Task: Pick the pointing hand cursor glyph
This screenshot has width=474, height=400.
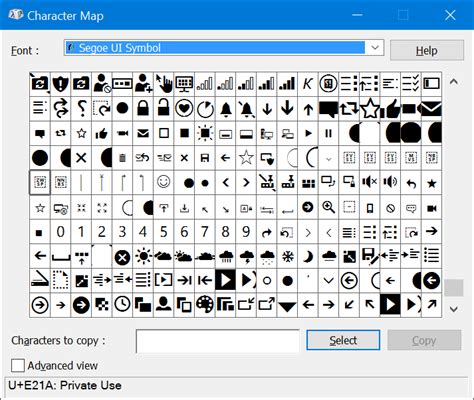Action: (164, 84)
